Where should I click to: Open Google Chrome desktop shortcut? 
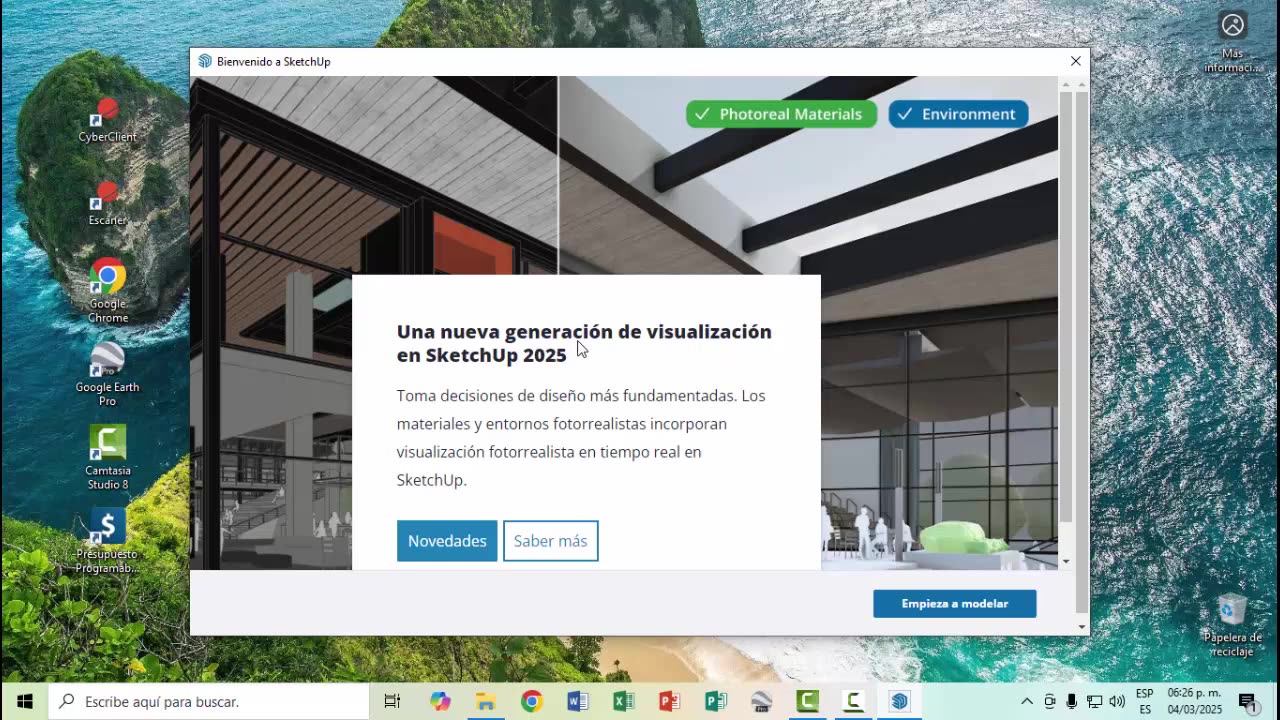108,291
